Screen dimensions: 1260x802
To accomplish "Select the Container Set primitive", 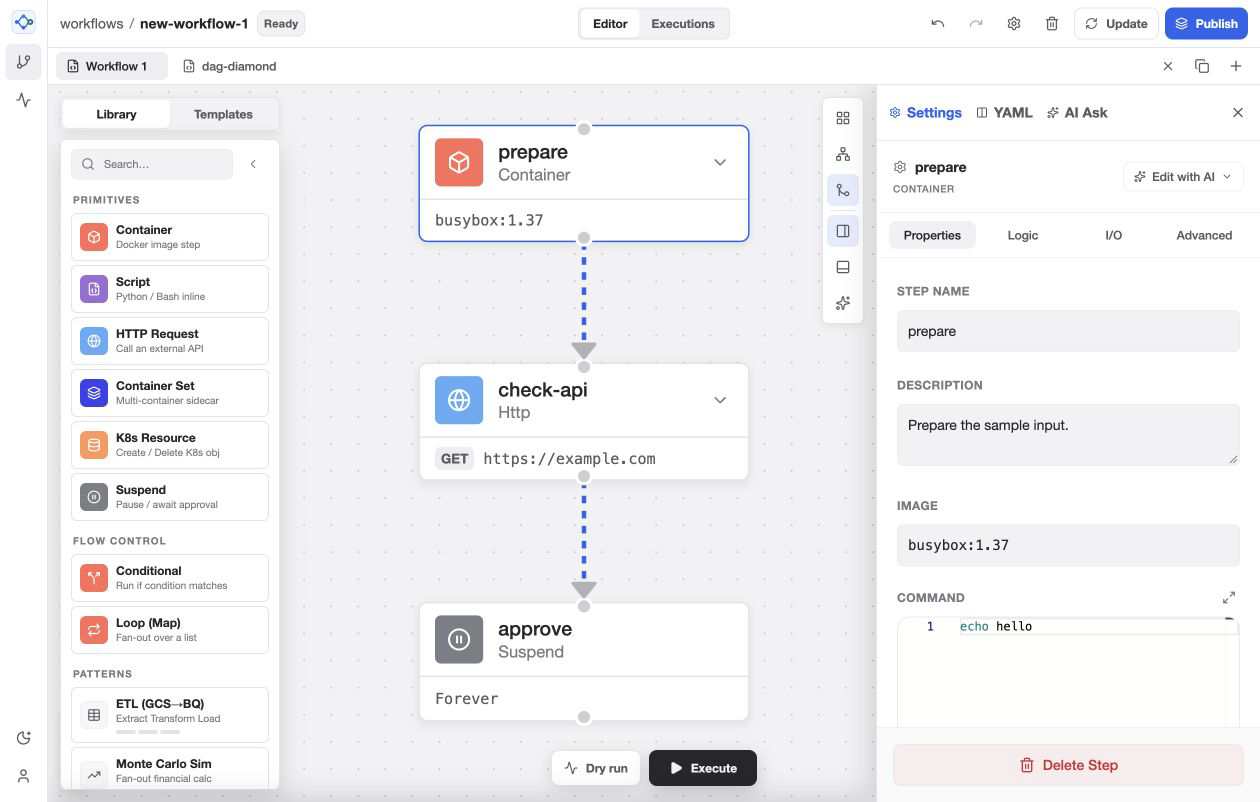I will coord(170,393).
